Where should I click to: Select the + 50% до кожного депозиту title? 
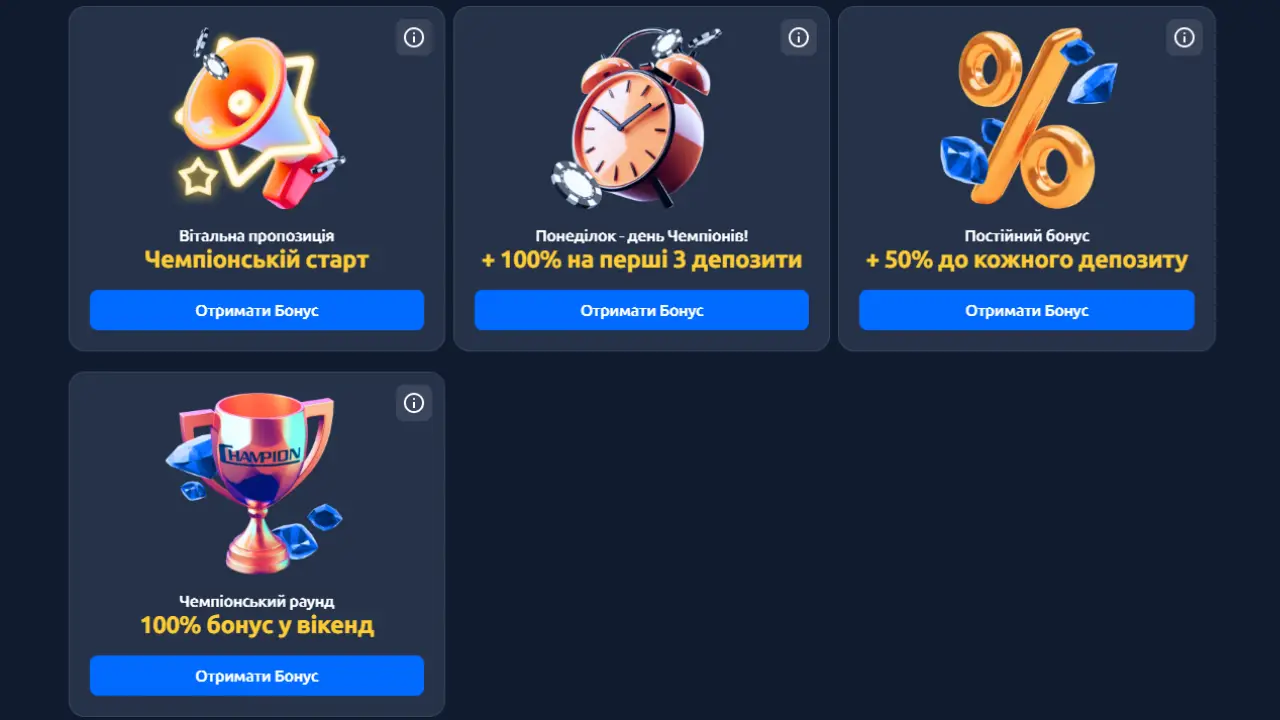[1027, 260]
